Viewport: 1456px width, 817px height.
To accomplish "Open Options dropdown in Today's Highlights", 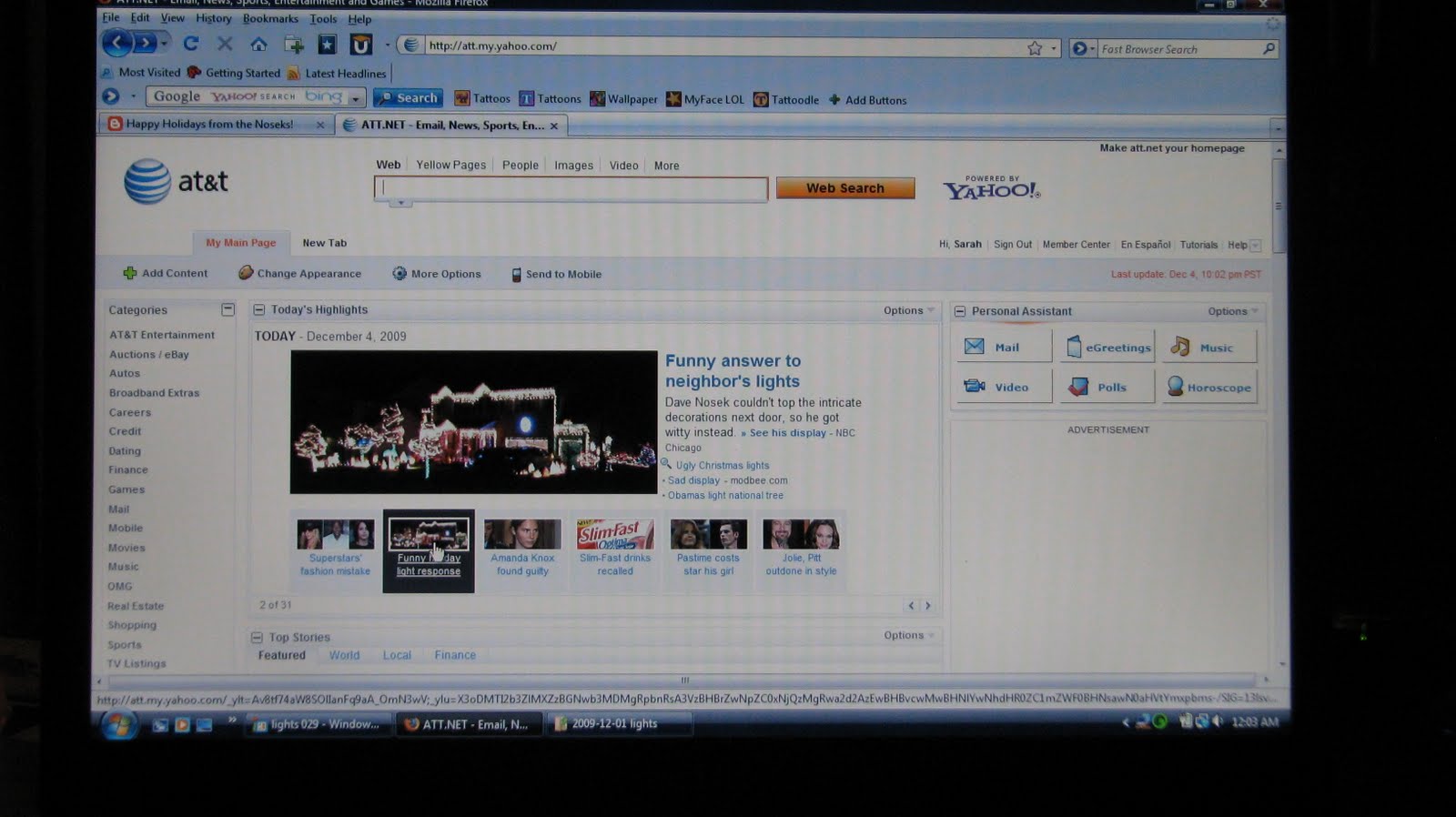I will click(908, 310).
